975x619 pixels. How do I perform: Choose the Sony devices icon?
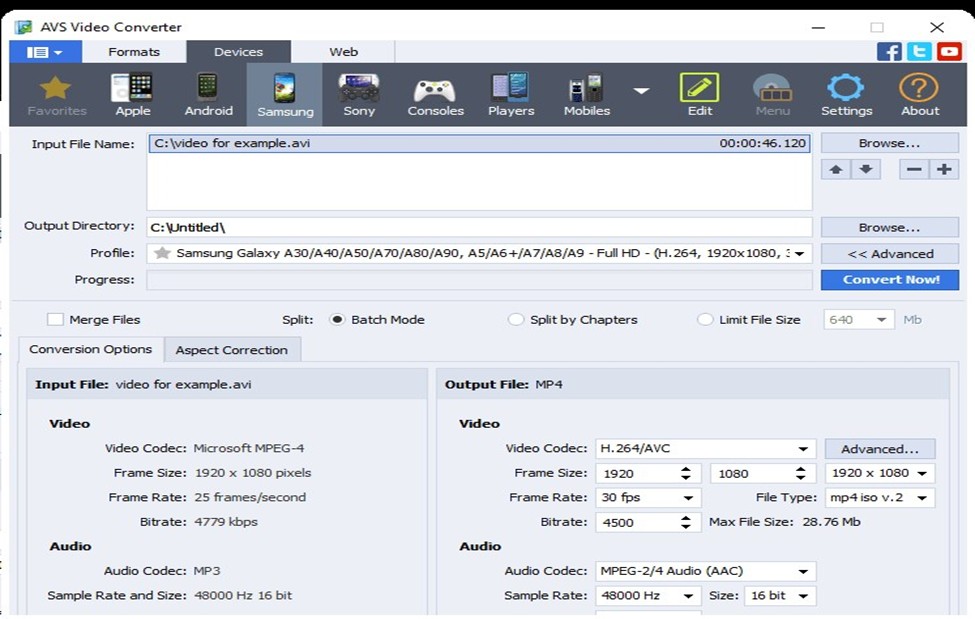[359, 95]
